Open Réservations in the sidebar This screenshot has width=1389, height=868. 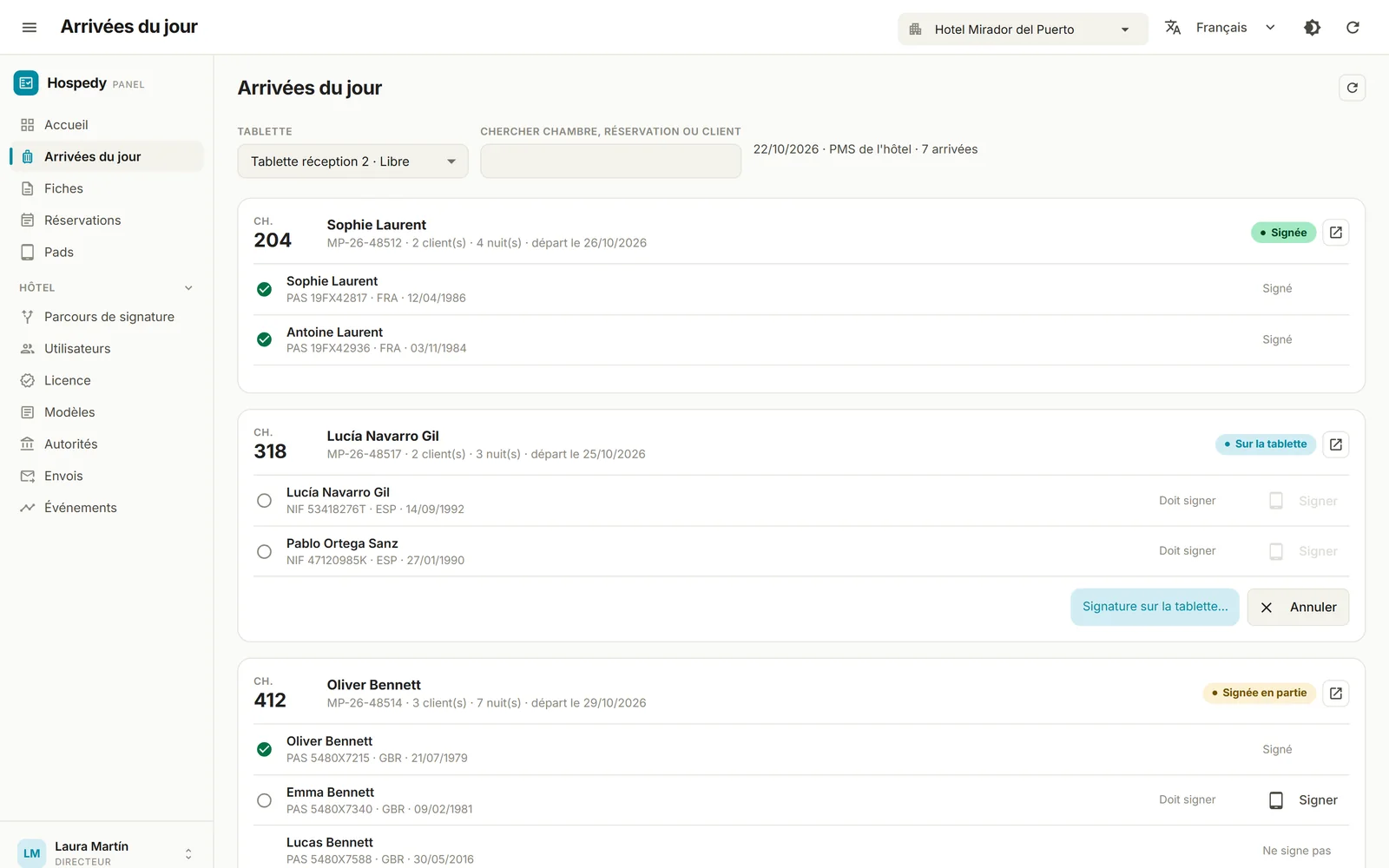click(107, 220)
